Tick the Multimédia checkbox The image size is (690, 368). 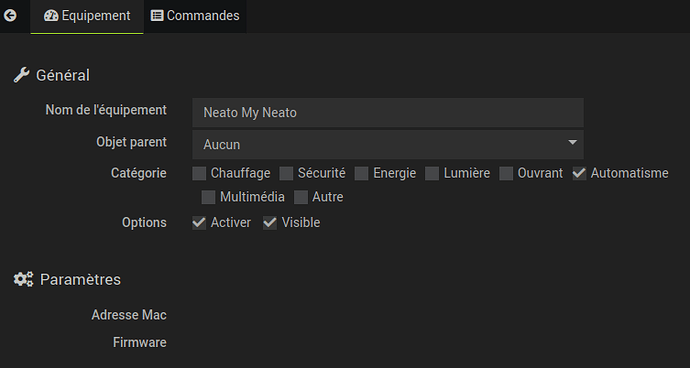coord(208,197)
